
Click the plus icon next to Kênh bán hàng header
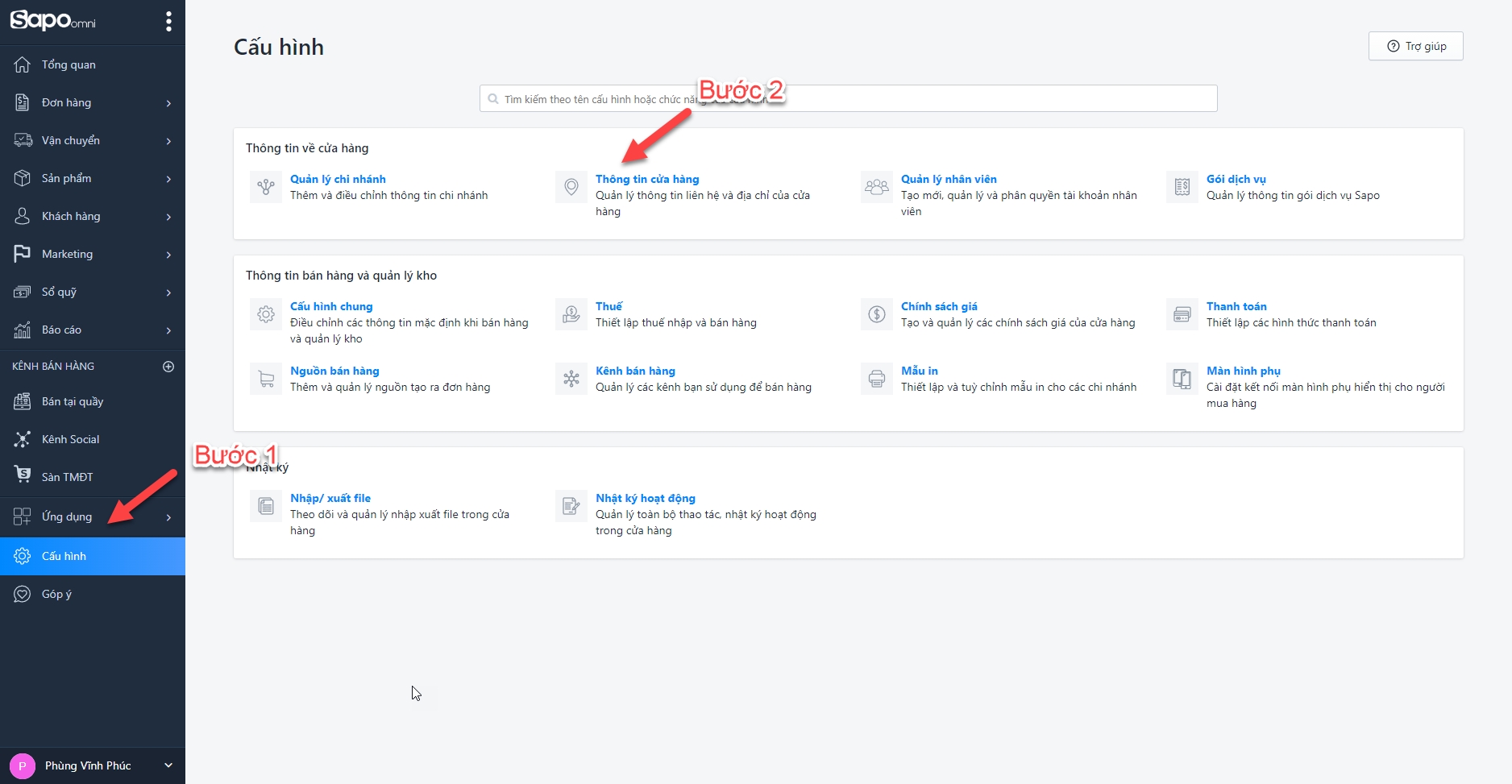click(168, 367)
